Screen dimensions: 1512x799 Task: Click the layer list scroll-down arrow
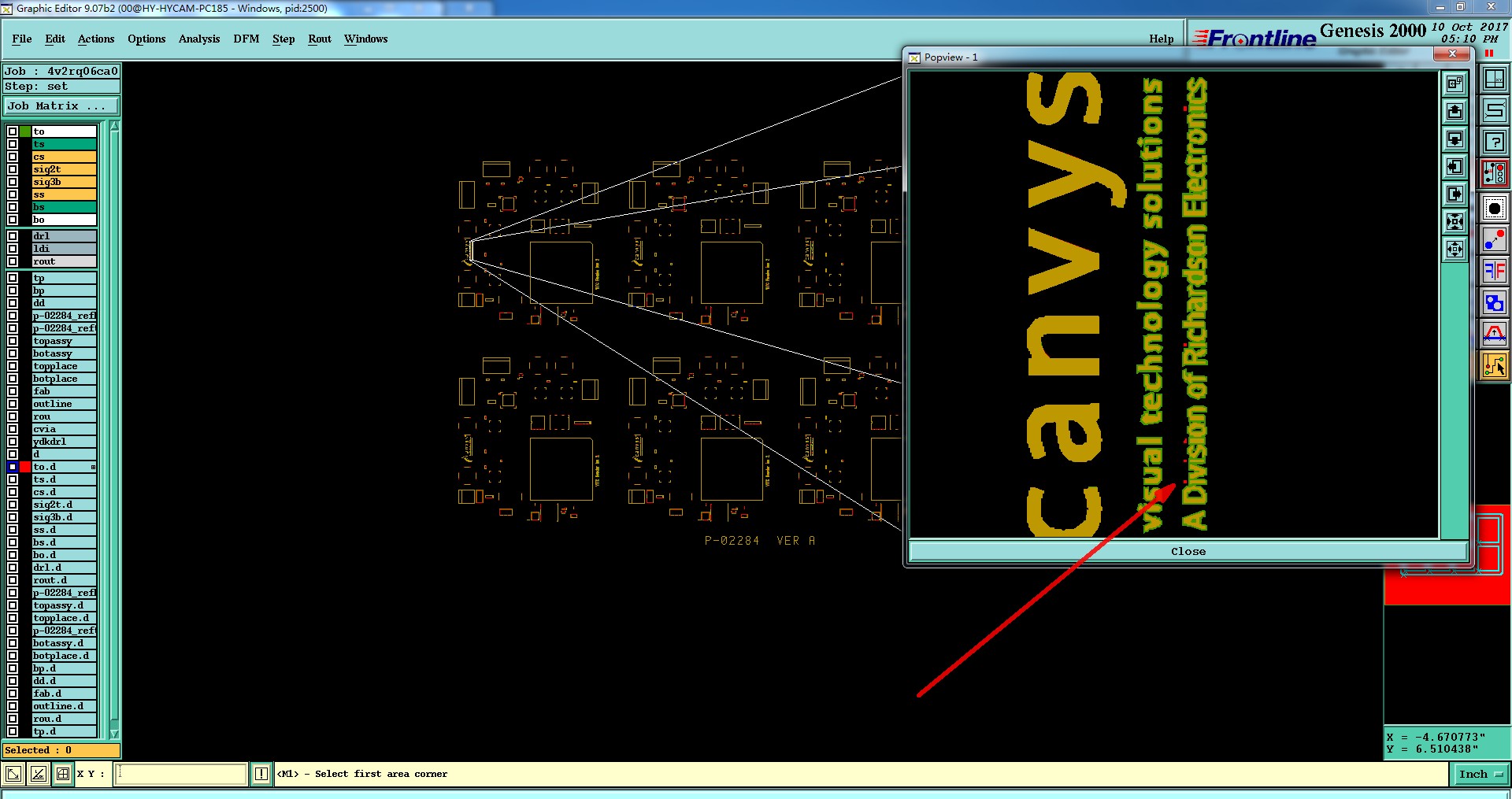pyautogui.click(x=114, y=734)
